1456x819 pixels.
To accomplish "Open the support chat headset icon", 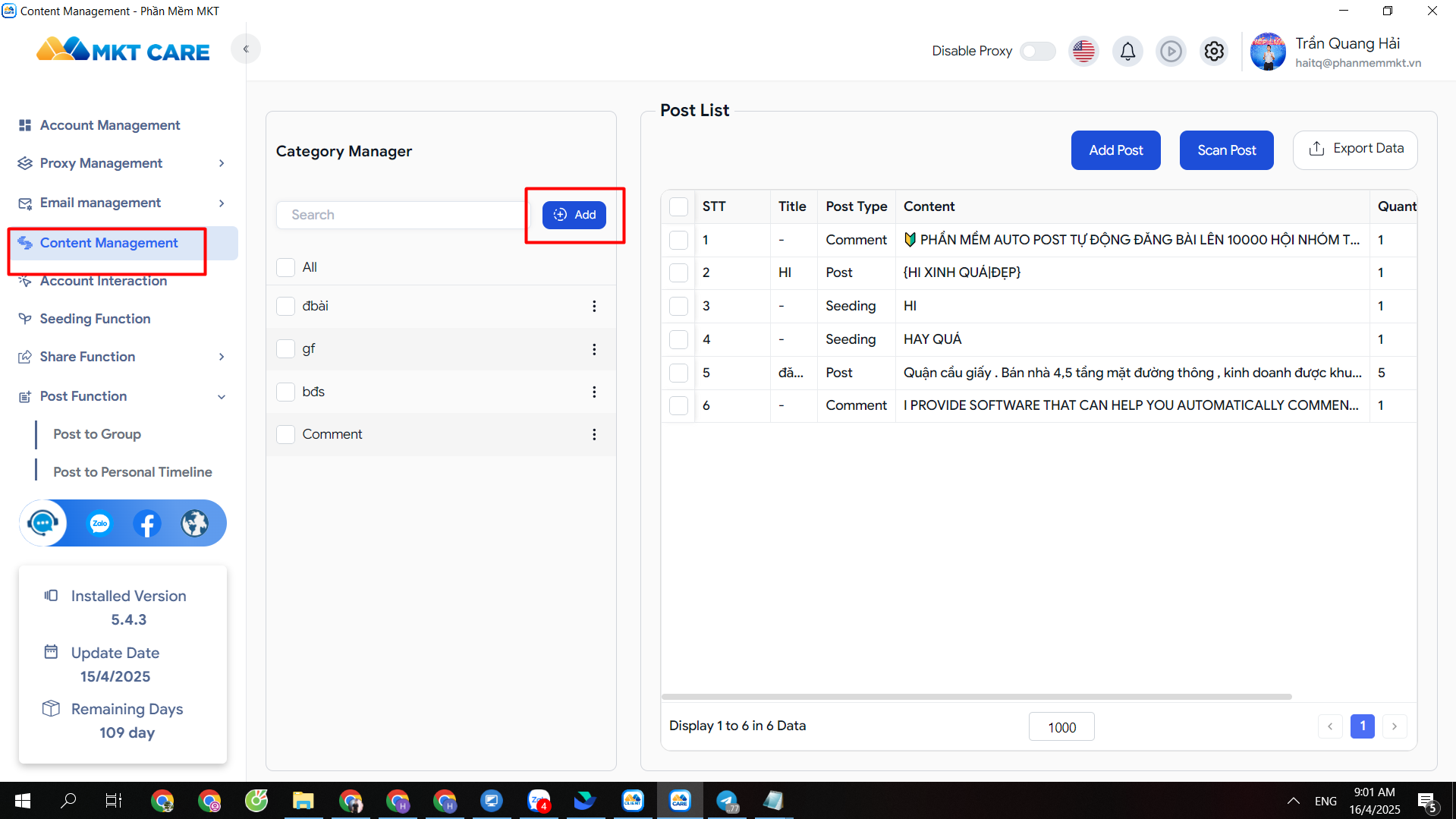I will tap(43, 523).
